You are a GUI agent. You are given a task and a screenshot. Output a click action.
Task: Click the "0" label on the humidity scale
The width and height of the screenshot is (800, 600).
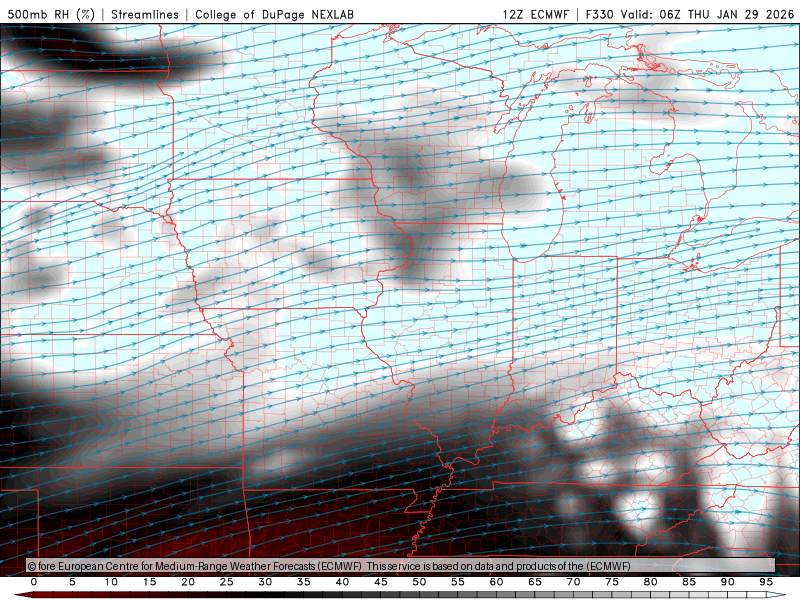(34, 582)
